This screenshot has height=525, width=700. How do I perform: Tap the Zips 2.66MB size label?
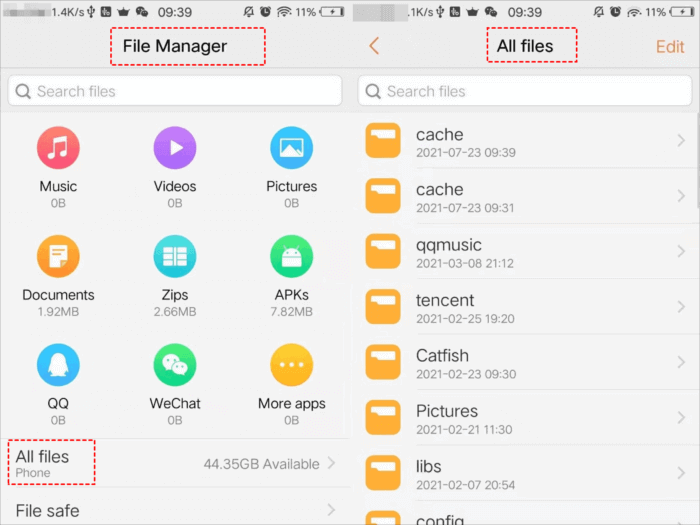175,312
